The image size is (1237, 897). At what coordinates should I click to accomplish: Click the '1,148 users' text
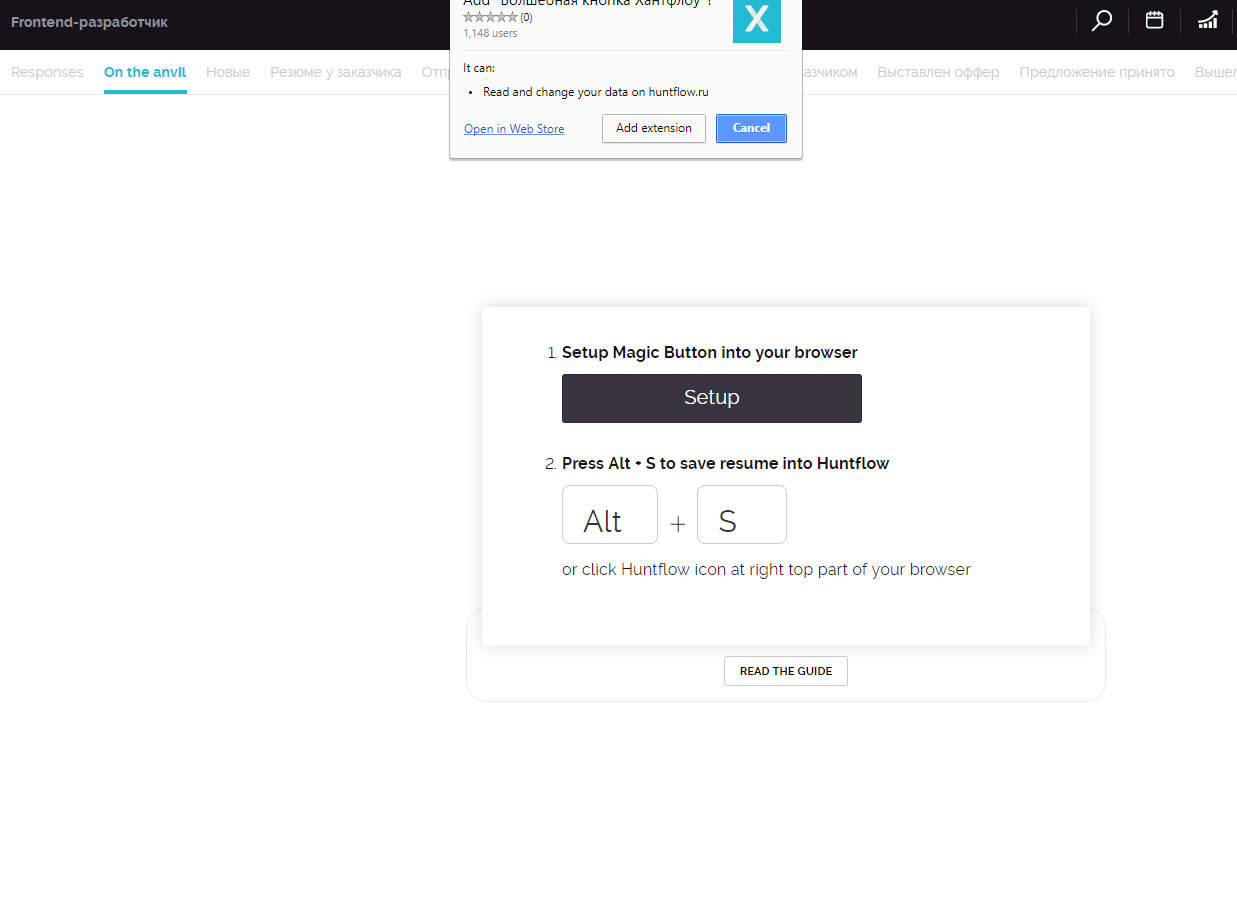490,33
